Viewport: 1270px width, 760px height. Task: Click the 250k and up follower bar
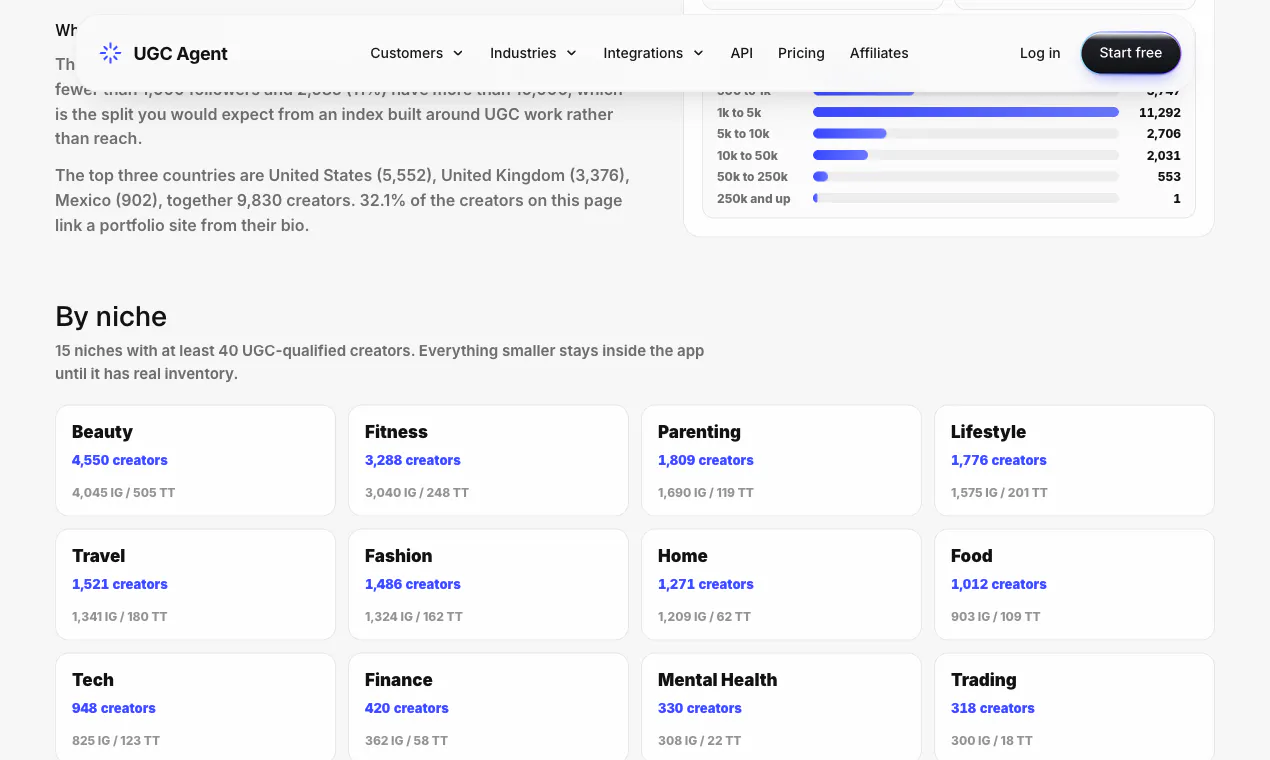[966, 198]
